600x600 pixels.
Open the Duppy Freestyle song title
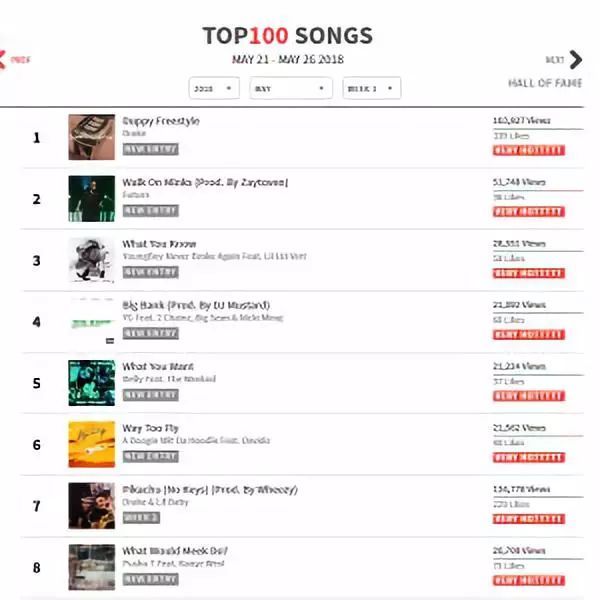point(161,121)
